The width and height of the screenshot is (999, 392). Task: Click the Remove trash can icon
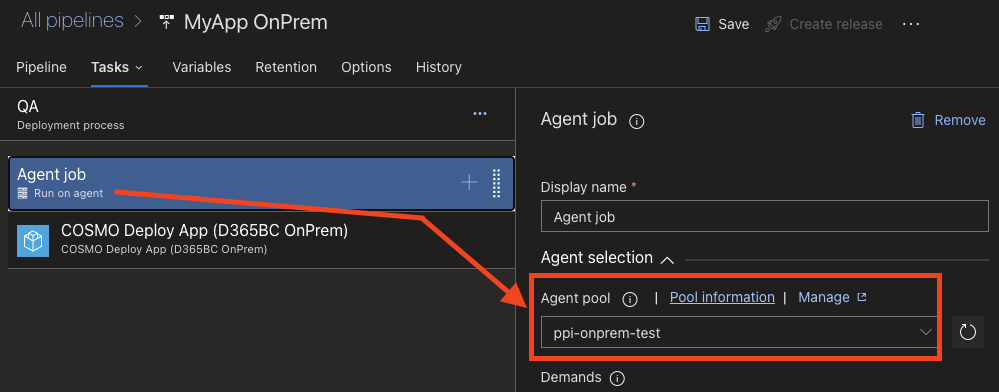(917, 120)
